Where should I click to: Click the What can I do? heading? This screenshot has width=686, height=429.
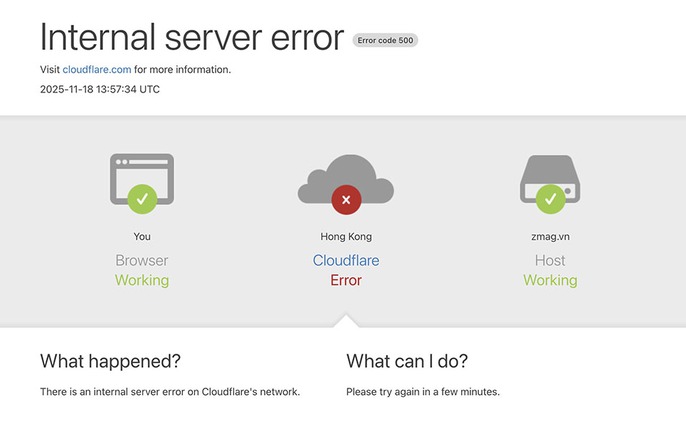click(x=407, y=361)
